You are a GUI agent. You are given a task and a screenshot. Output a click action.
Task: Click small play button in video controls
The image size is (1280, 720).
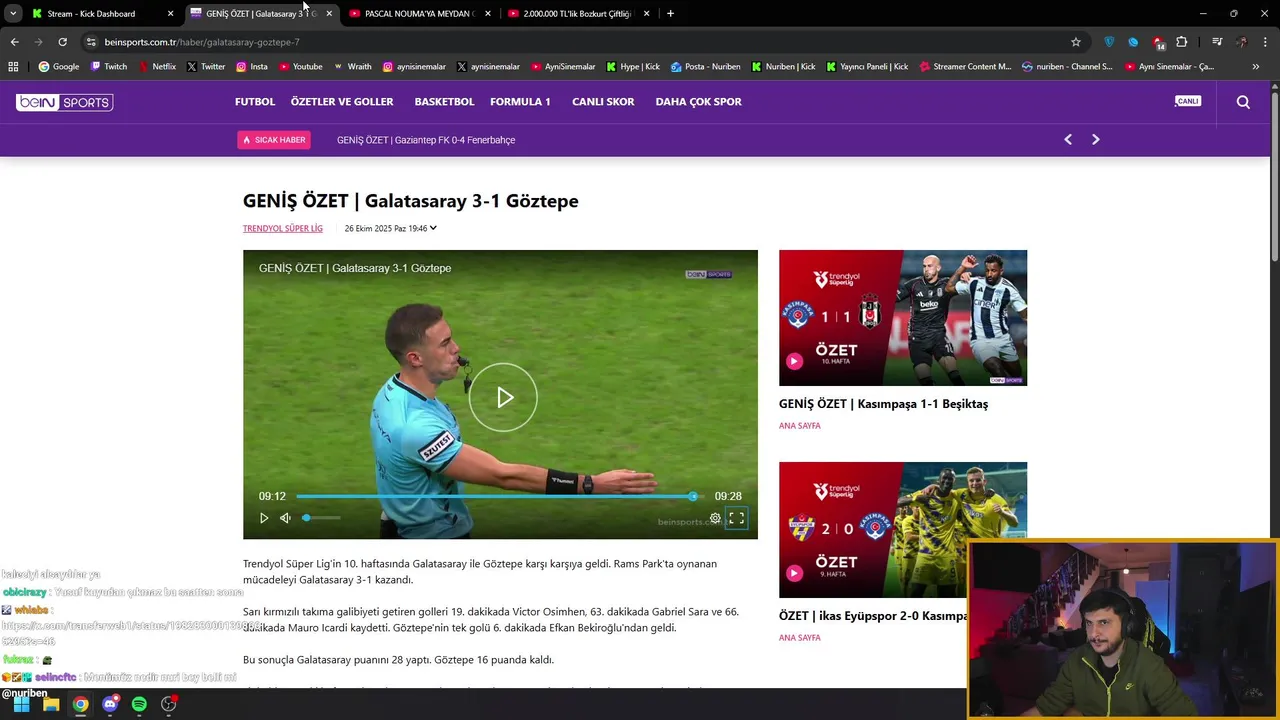264,518
